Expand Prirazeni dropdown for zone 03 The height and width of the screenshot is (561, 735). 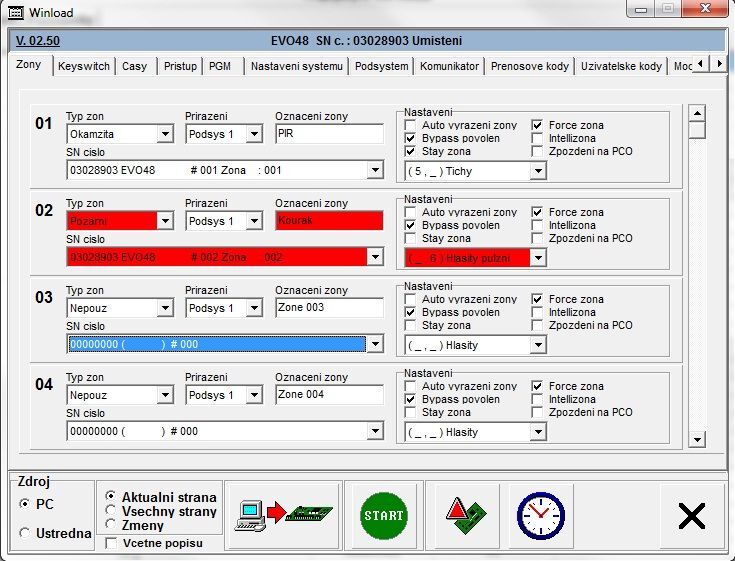[254, 308]
